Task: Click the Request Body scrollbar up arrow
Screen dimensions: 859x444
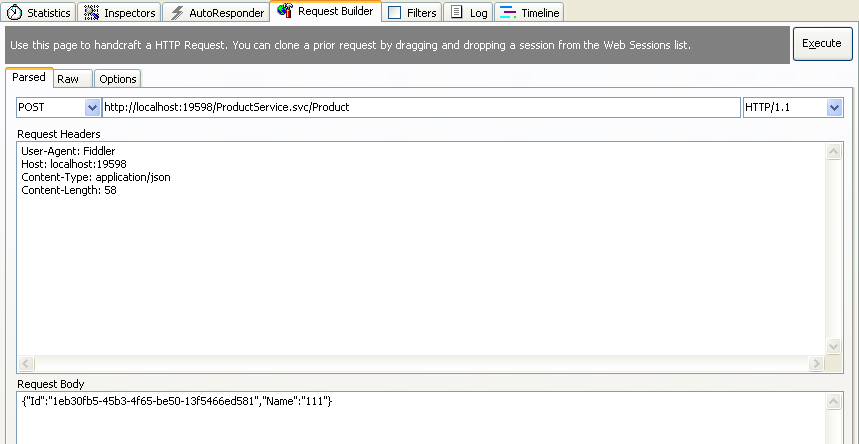Action: point(833,402)
